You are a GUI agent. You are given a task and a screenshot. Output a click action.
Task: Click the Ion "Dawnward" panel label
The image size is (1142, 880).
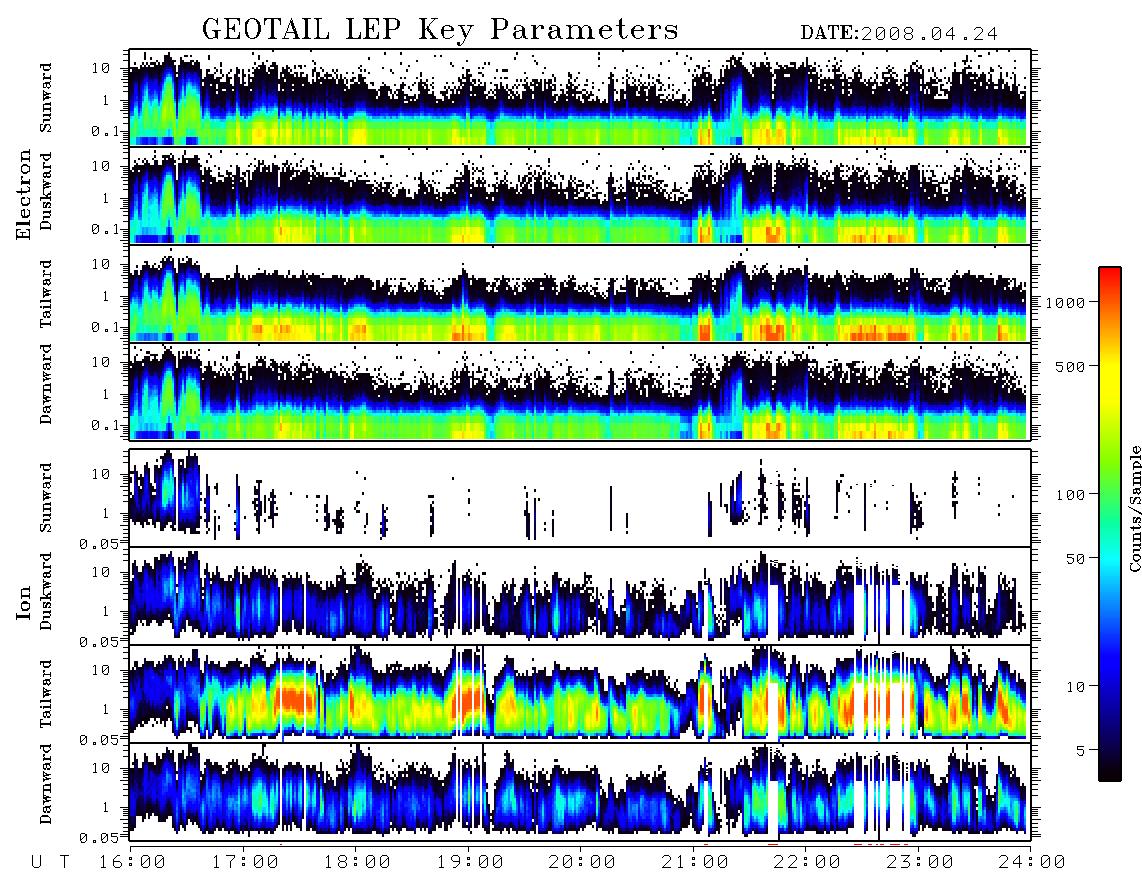(46, 784)
